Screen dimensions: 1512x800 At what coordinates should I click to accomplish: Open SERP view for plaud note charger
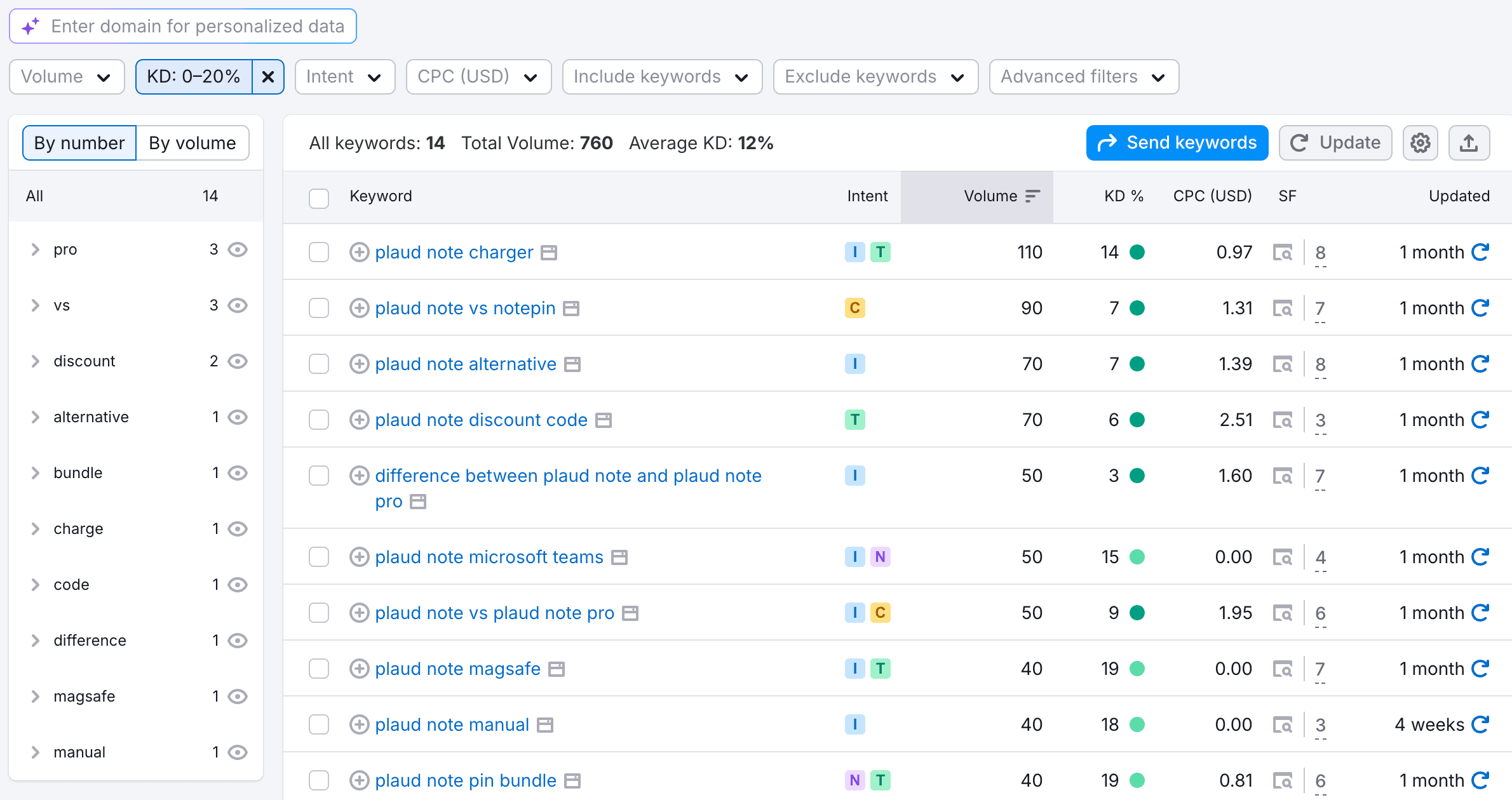1283,253
